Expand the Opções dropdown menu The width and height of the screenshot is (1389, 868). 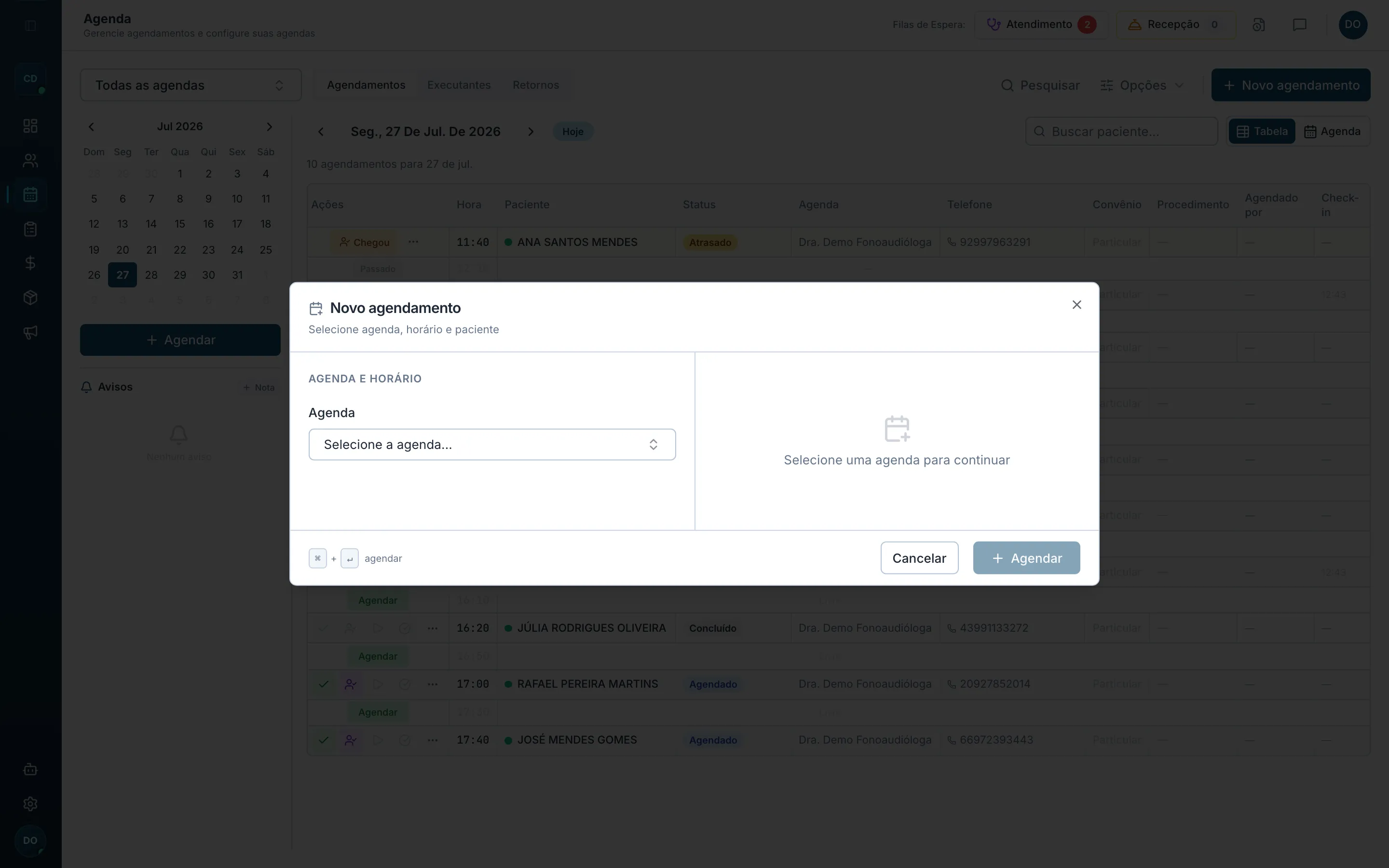pyautogui.click(x=1142, y=85)
